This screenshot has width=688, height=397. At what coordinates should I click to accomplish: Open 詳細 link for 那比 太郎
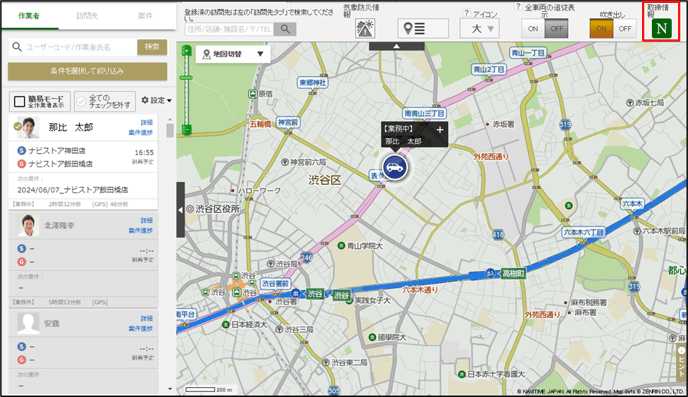tap(147, 122)
